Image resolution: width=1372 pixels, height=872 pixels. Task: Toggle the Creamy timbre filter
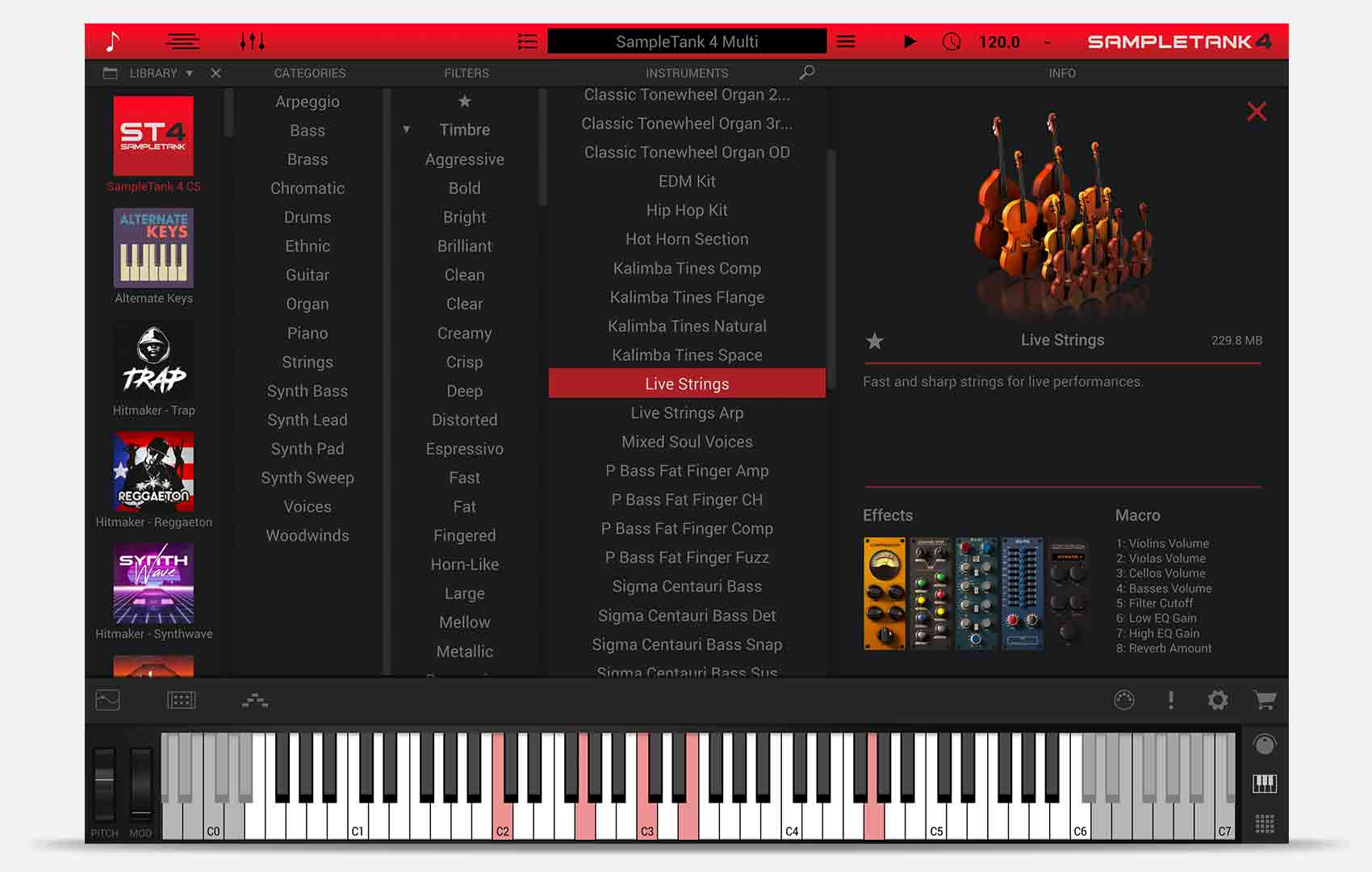[x=465, y=333]
